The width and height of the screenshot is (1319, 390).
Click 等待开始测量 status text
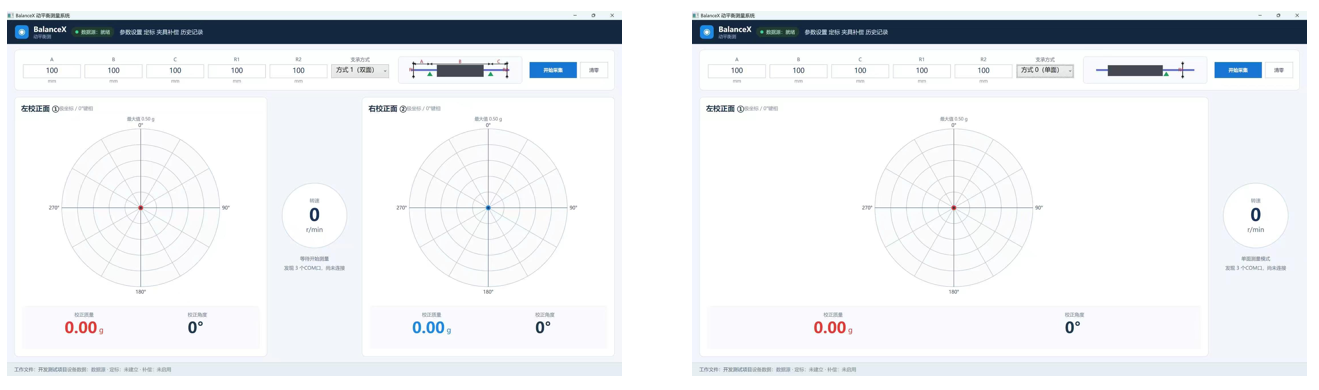314,259
